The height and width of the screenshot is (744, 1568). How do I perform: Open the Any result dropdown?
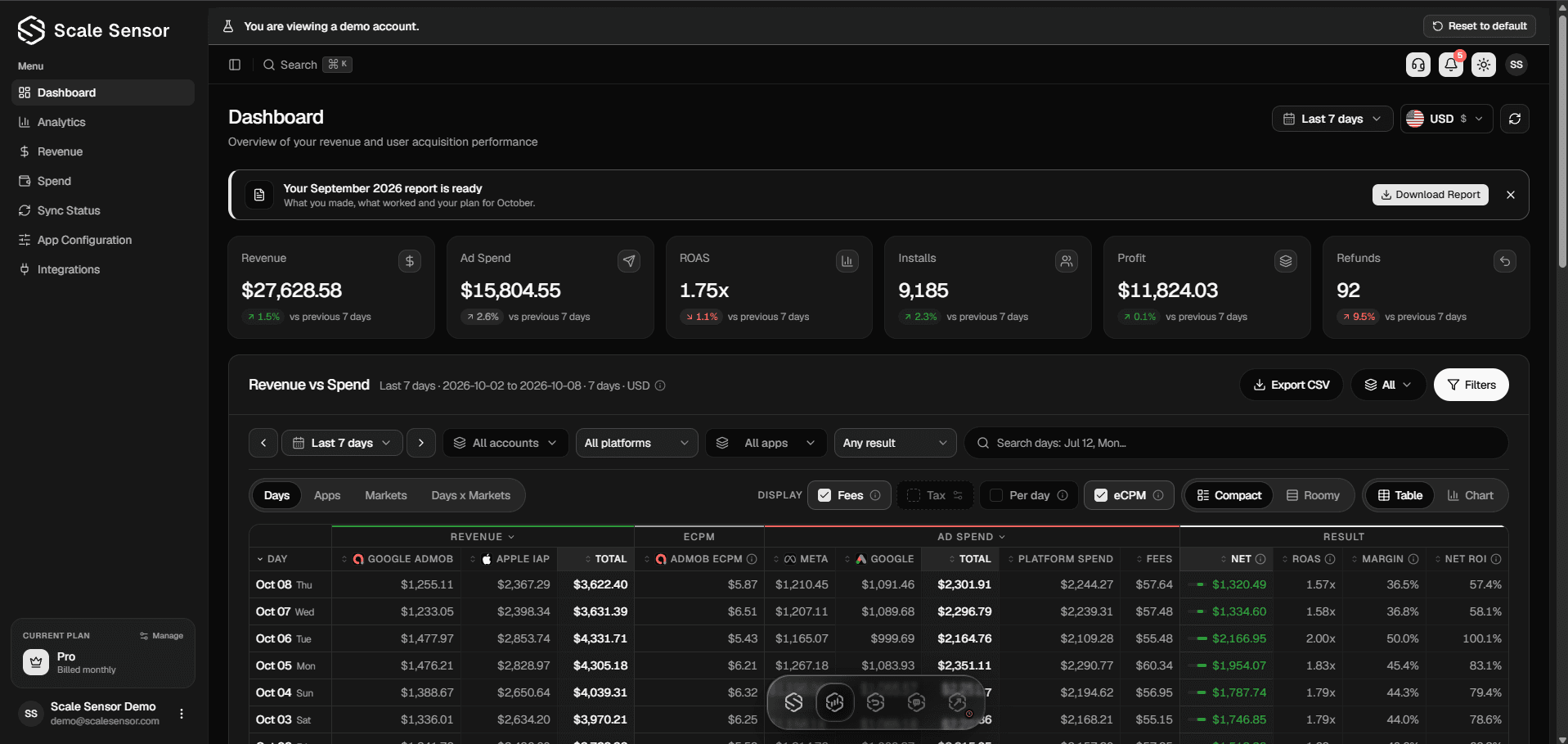coord(895,443)
